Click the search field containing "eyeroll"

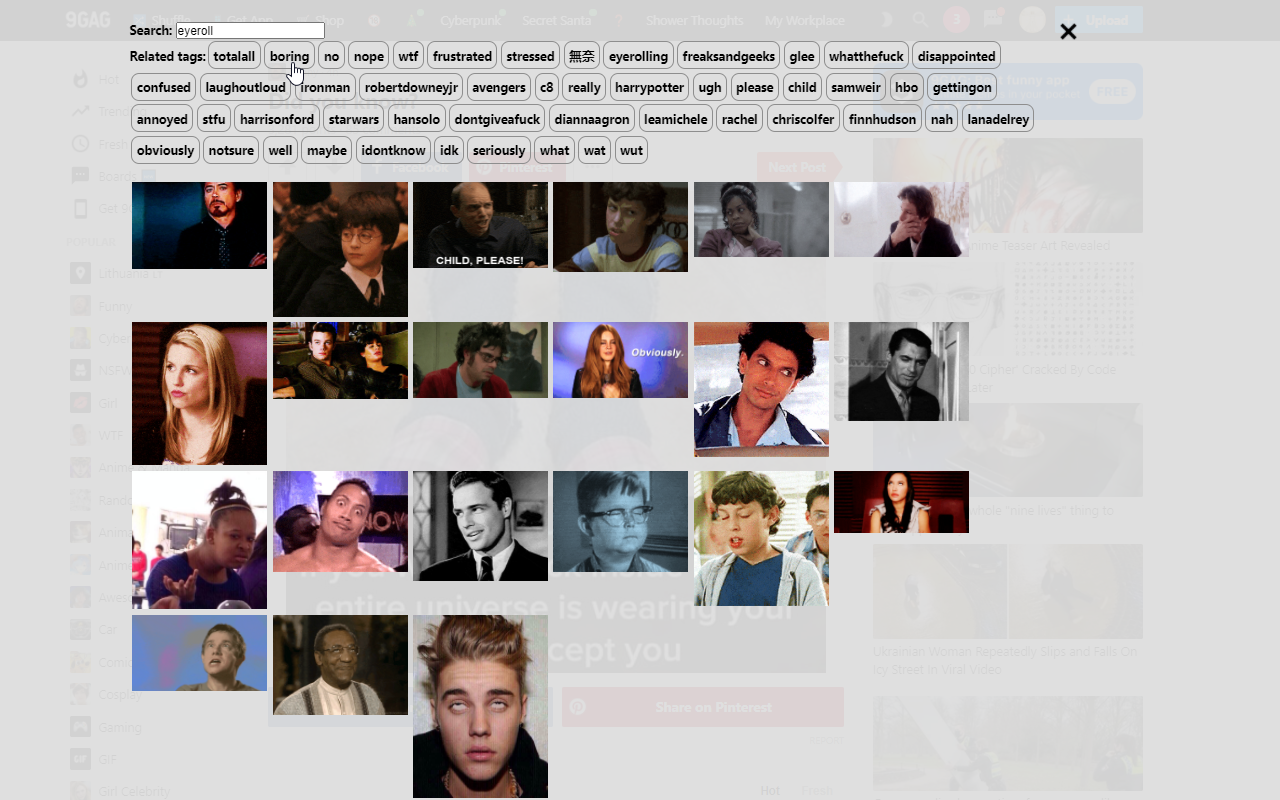pyautogui.click(x=250, y=31)
